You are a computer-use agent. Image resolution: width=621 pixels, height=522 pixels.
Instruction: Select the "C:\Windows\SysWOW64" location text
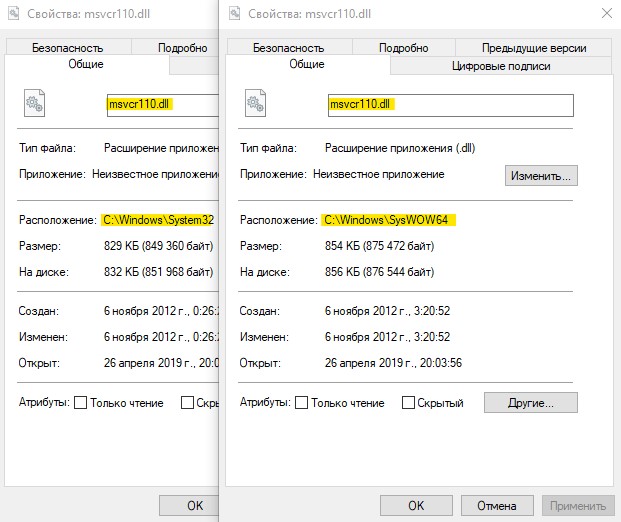[386, 220]
